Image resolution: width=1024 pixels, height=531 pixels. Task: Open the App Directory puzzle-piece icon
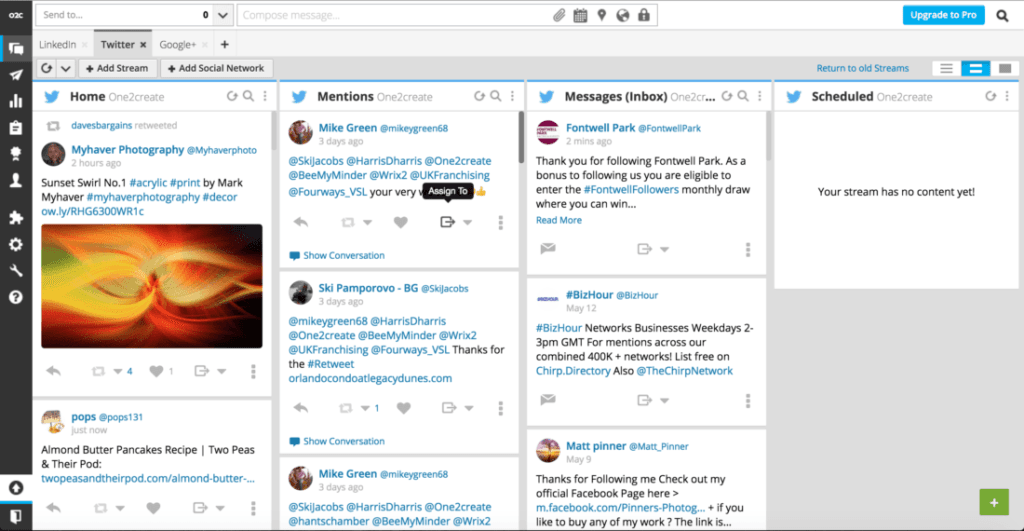coord(16,217)
